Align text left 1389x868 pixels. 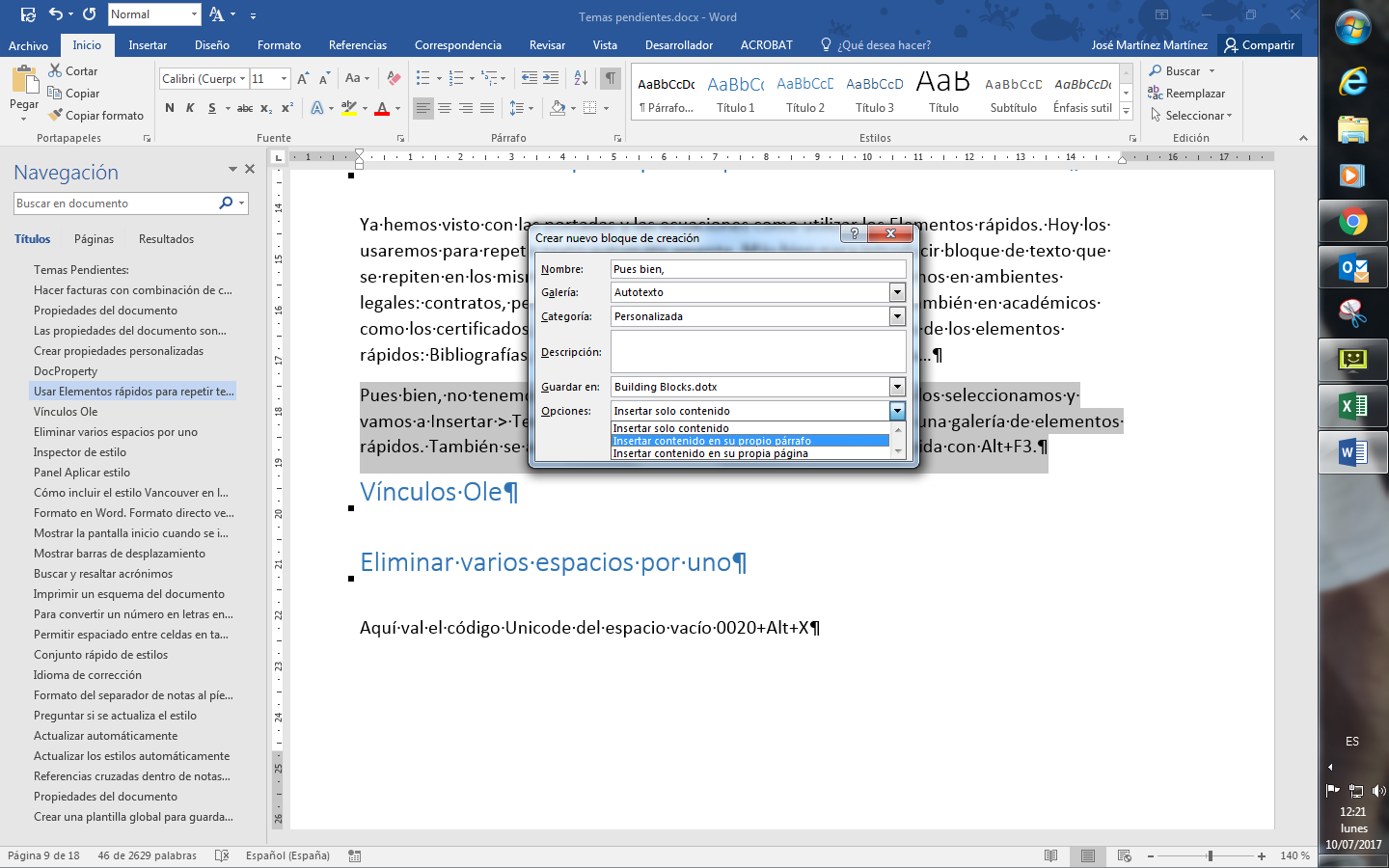pos(423,108)
